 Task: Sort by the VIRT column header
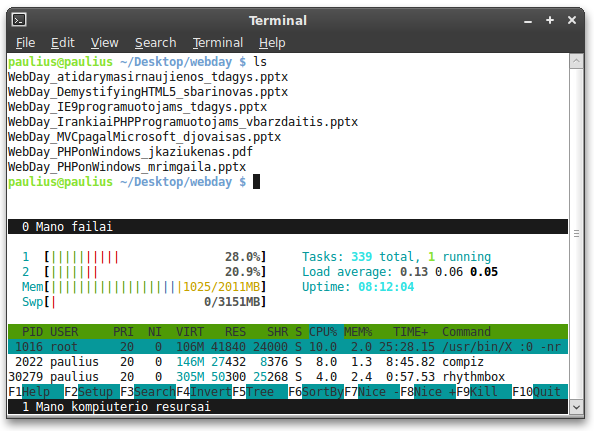pos(190,332)
